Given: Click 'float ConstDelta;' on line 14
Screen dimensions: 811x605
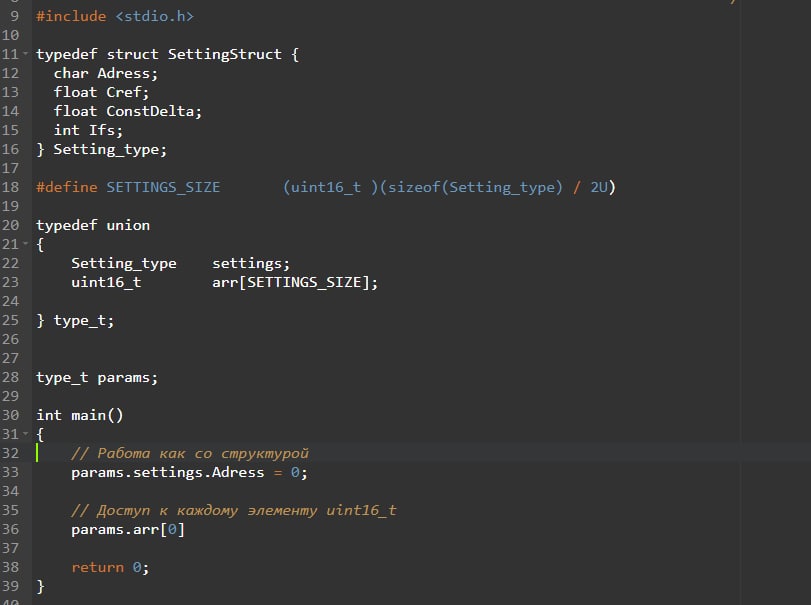Looking at the screenshot, I should pyautogui.click(x=128, y=111).
